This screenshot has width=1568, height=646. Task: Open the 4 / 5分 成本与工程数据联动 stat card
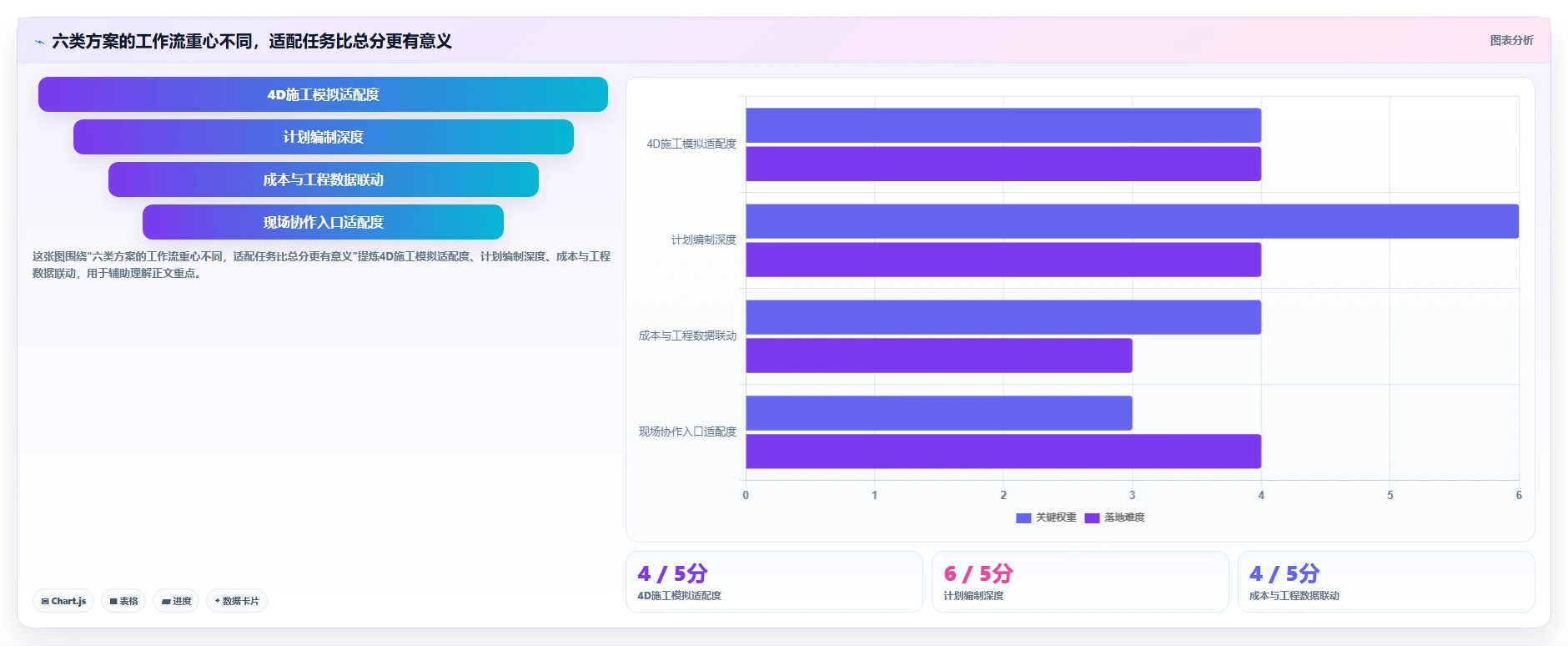[1386, 582]
